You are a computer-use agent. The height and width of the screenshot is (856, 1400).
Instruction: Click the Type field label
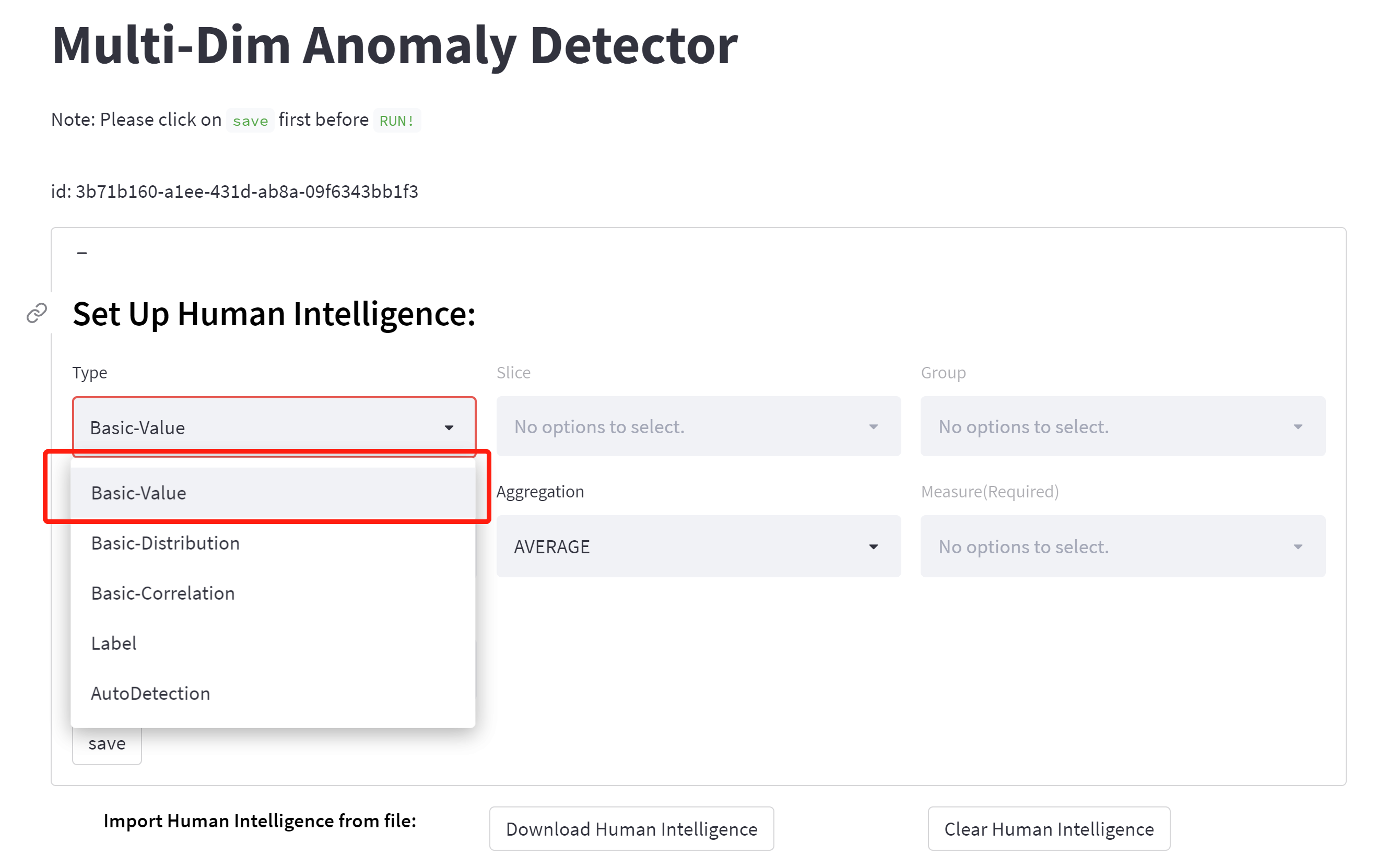pos(90,373)
